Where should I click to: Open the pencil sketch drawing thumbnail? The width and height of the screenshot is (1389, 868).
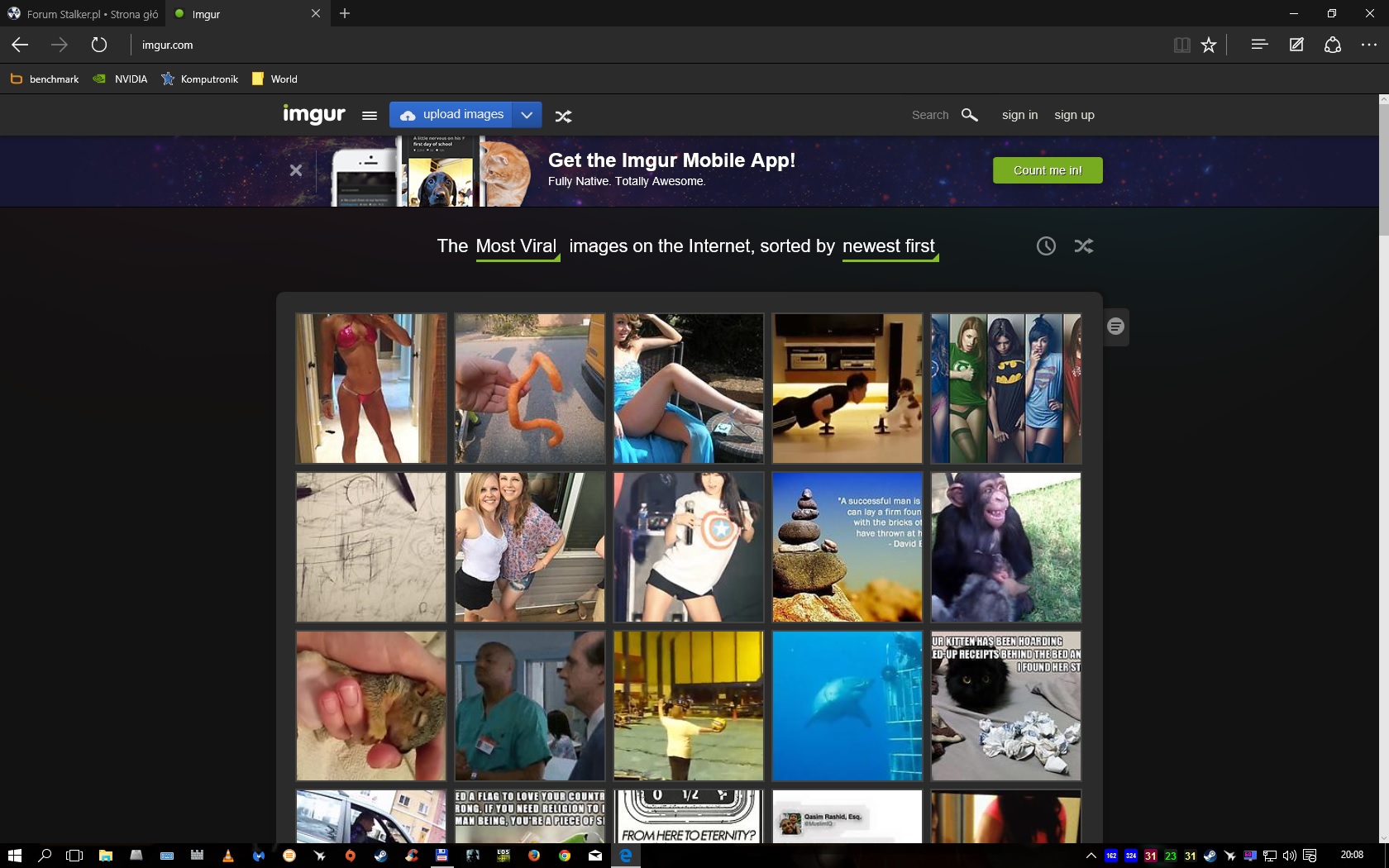coord(371,547)
